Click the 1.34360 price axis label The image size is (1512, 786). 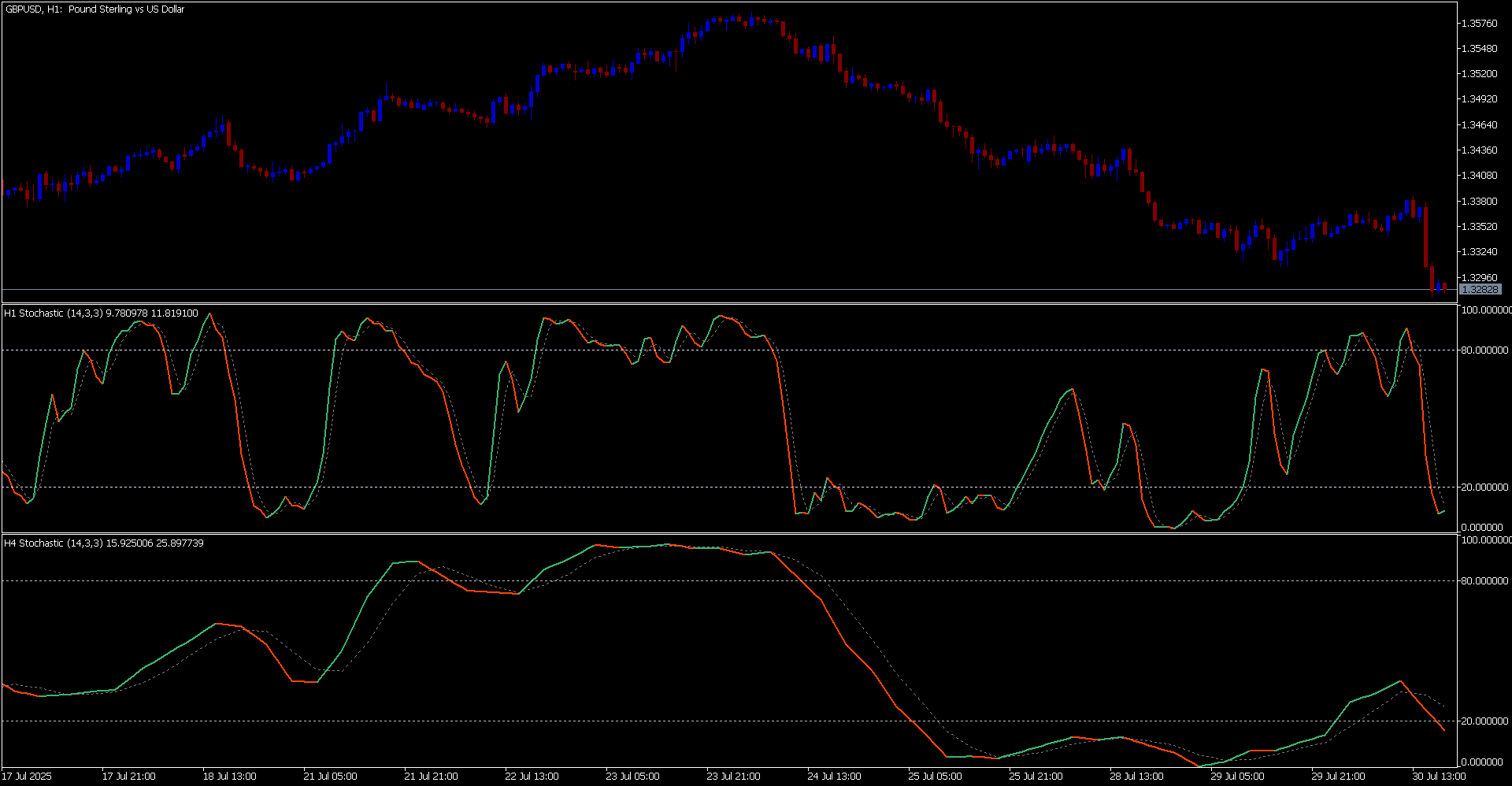[x=1479, y=150]
